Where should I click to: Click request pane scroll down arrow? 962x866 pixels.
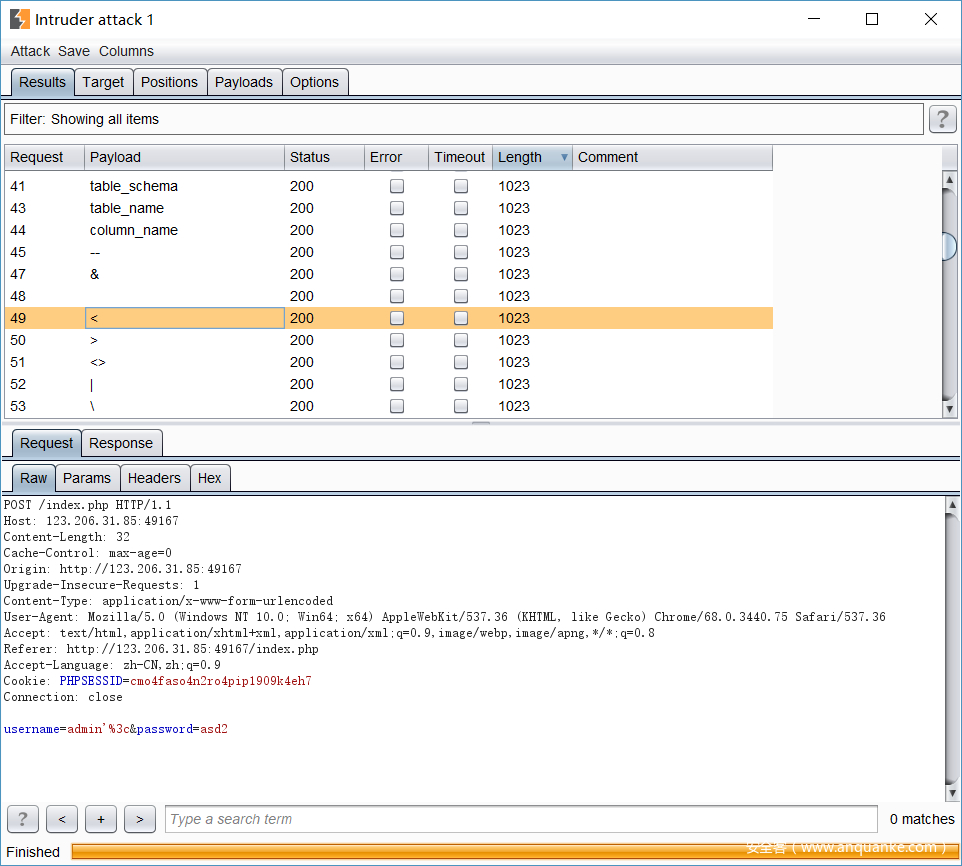pos(952,793)
